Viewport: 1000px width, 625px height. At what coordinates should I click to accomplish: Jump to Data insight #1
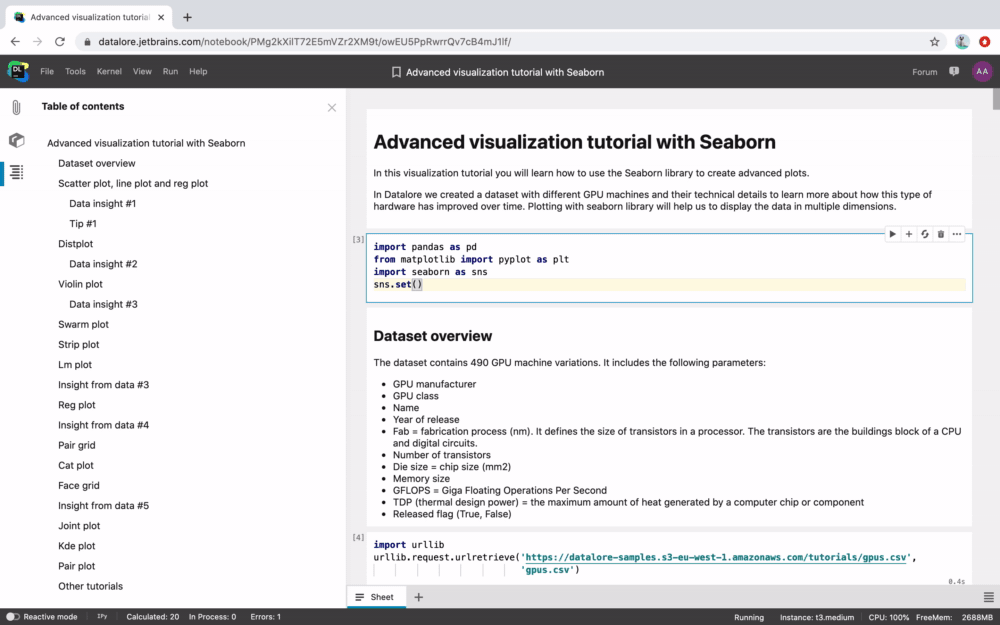[102, 203]
